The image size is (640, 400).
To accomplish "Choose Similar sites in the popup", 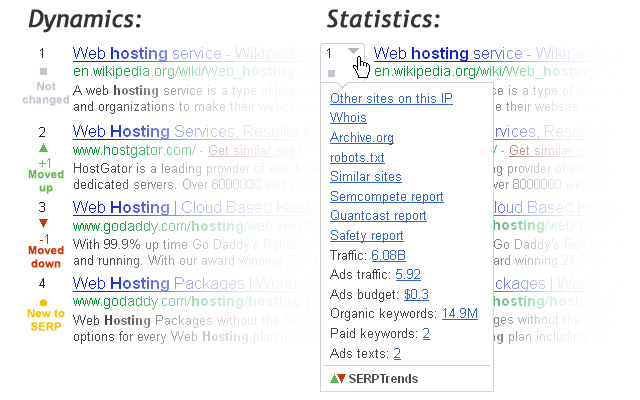I will pyautogui.click(x=358, y=177).
